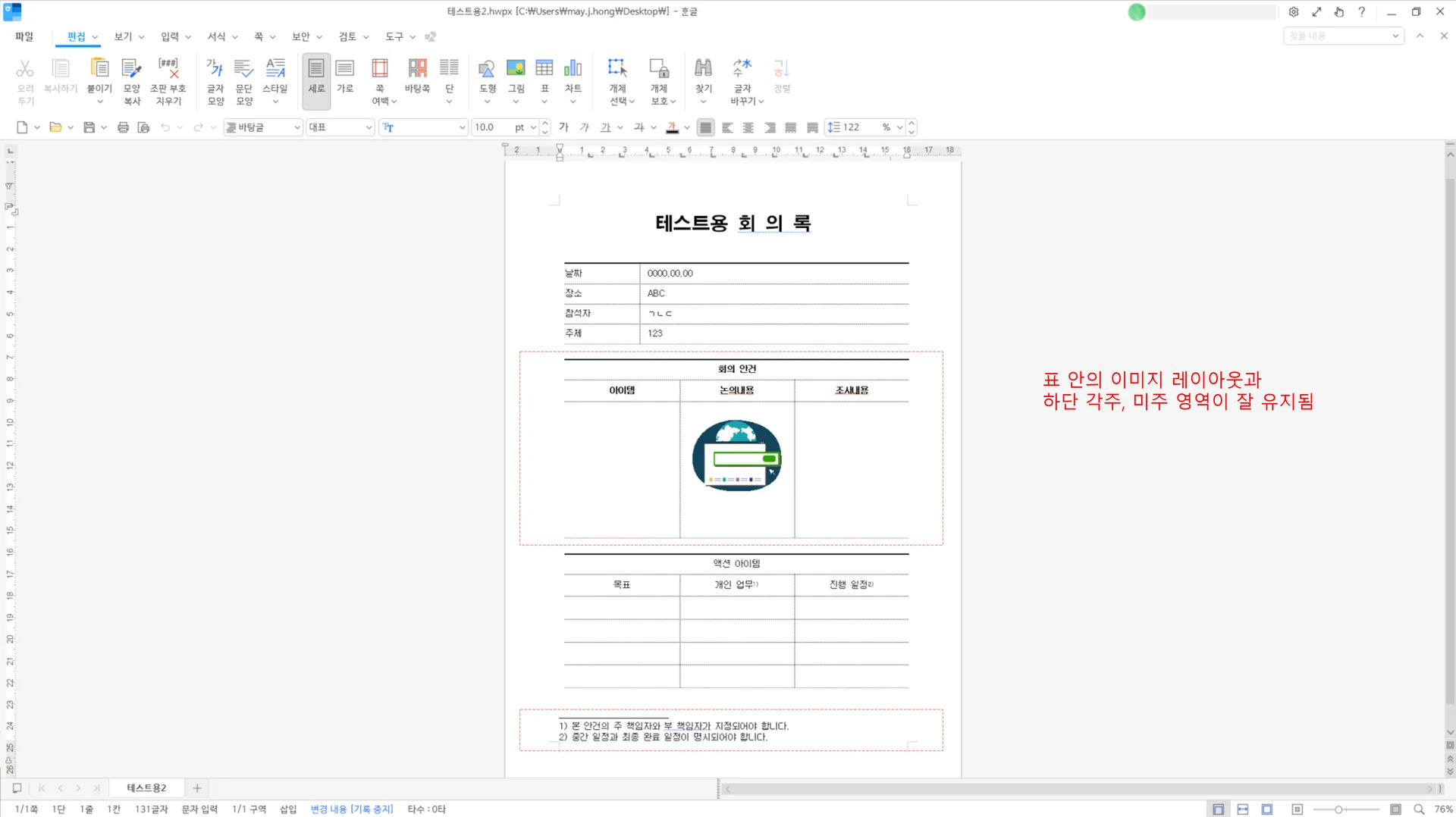The image size is (1456, 817).
Task: Click the font color swatch button
Action: (x=672, y=127)
